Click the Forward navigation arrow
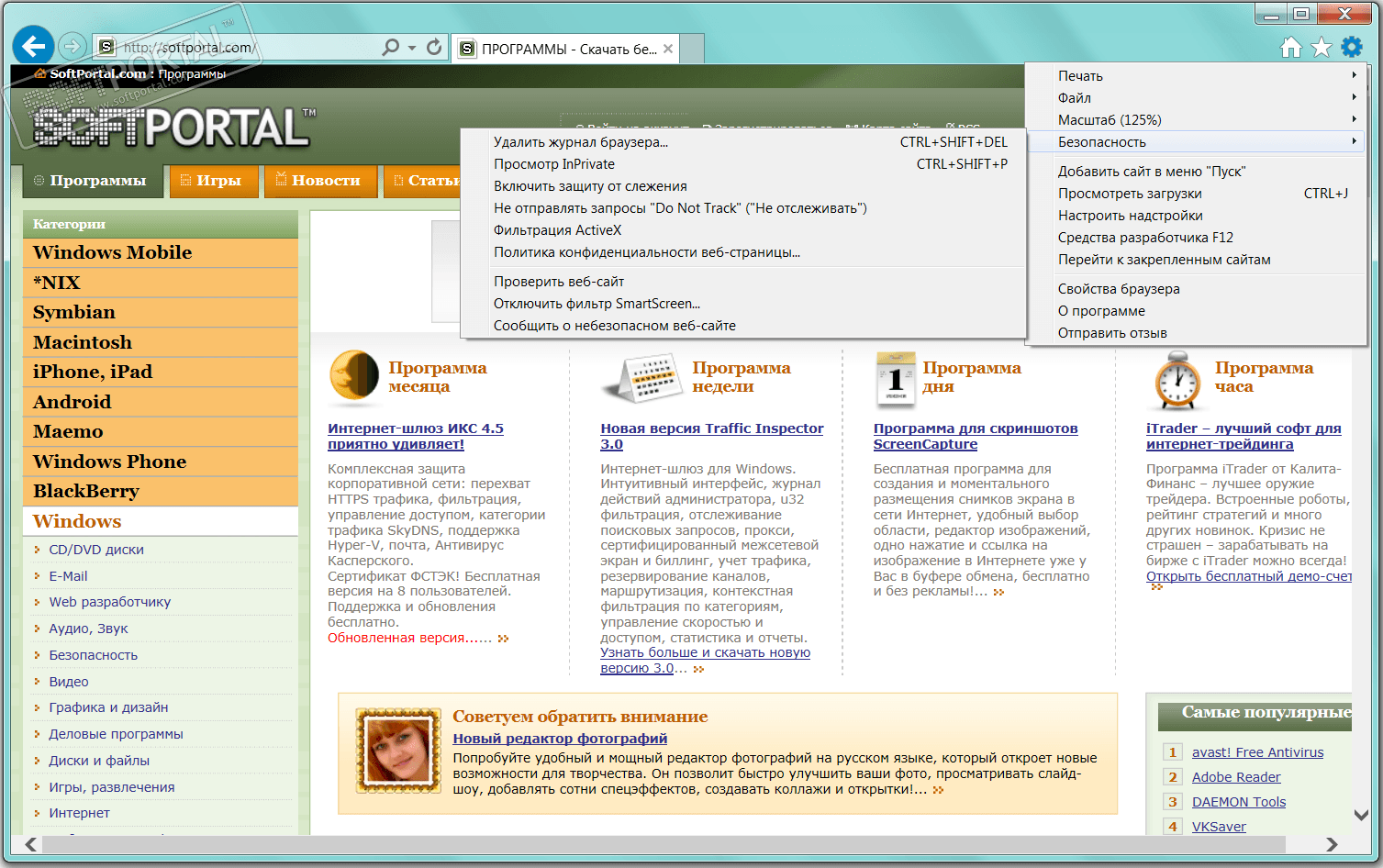This screenshot has width=1383, height=868. [72, 46]
